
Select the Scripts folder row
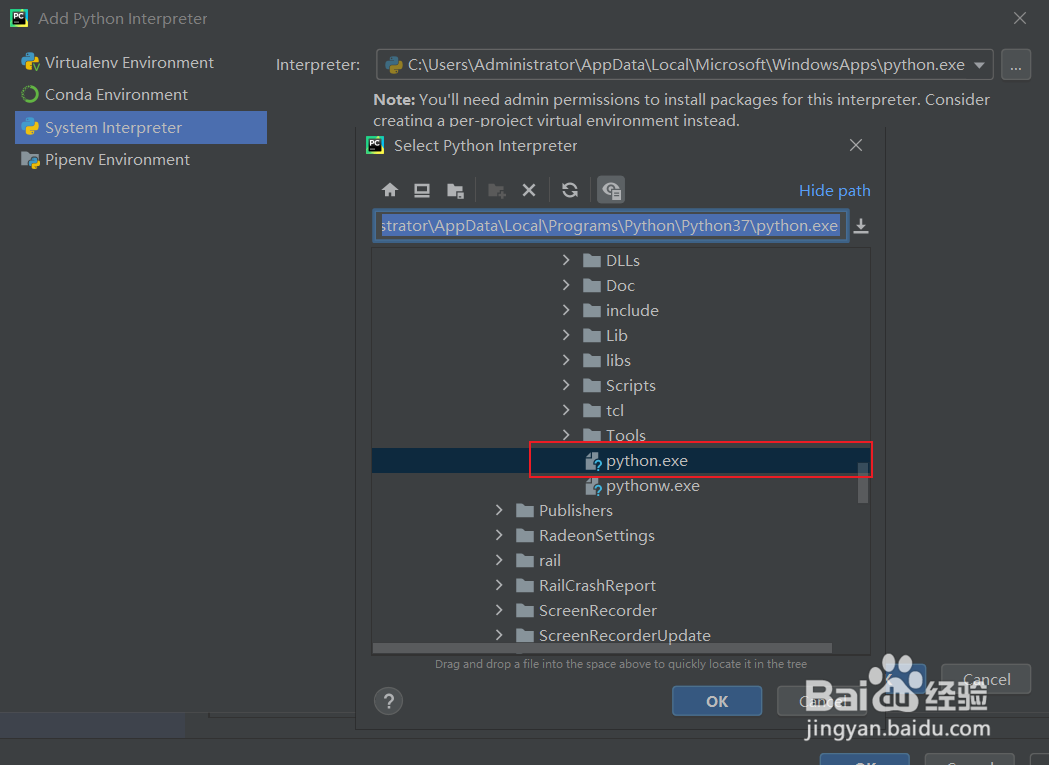(621, 386)
